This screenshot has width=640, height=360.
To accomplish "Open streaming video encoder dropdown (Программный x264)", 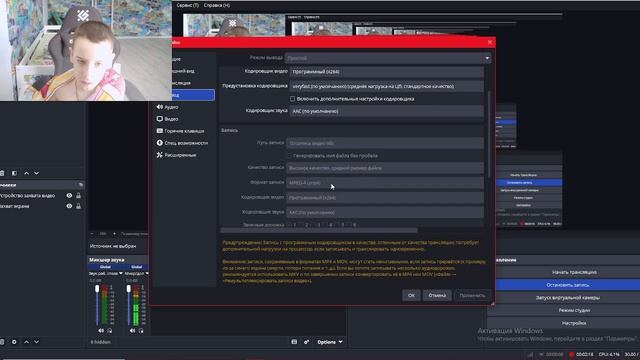I will 387,72.
